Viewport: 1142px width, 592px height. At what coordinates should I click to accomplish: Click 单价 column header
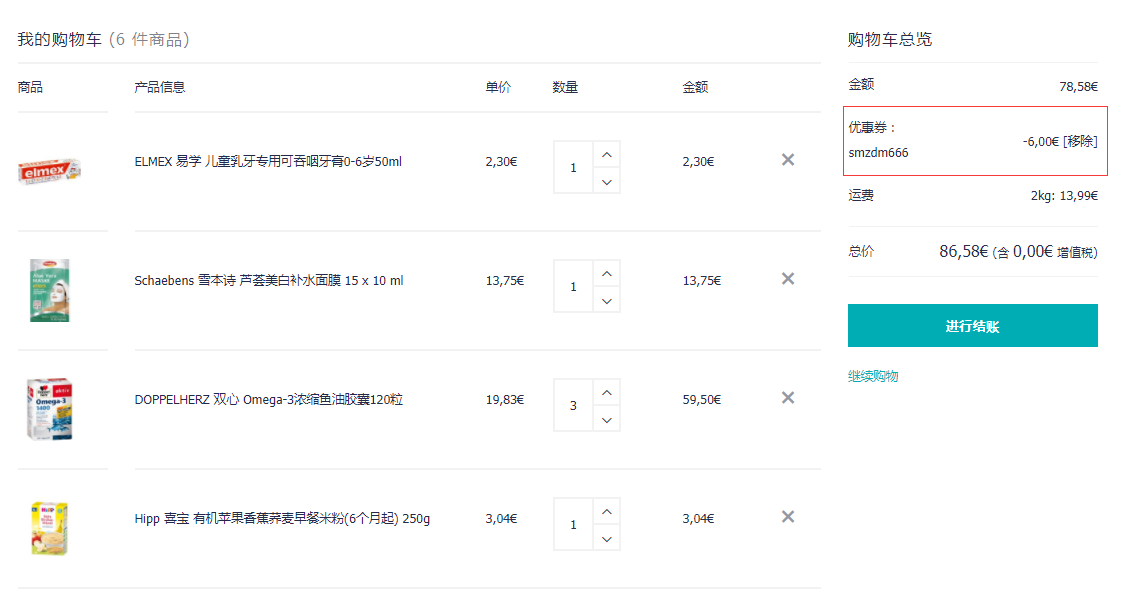[x=498, y=87]
